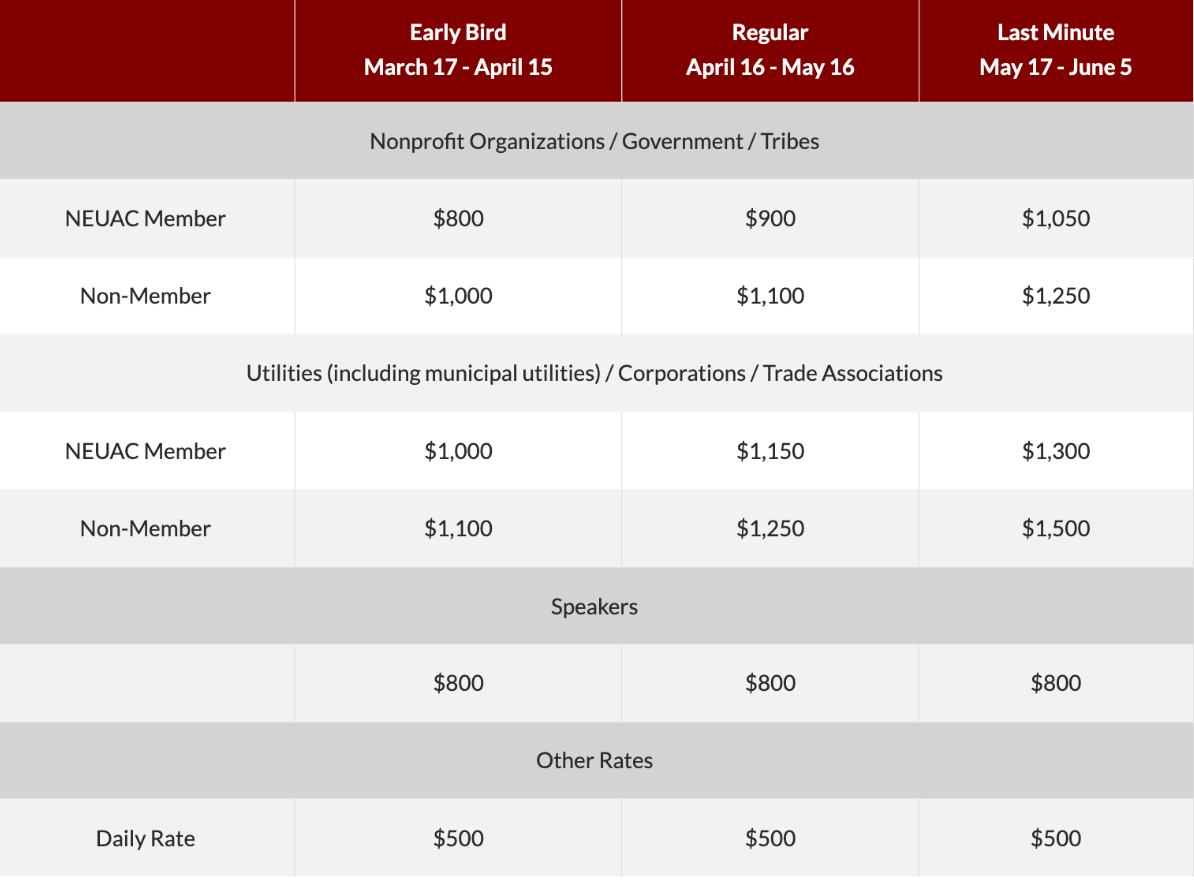Click the $1,050 Last Minute price

(x=1056, y=218)
